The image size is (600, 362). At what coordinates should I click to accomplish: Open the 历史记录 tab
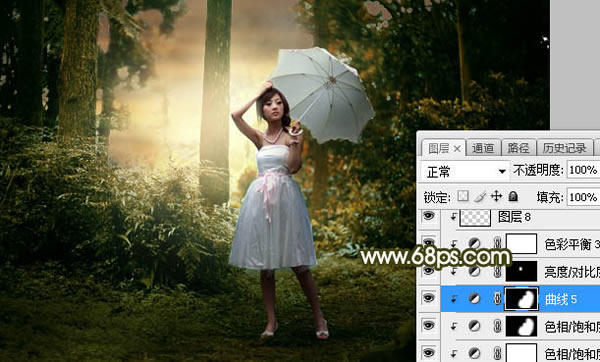pos(564,148)
